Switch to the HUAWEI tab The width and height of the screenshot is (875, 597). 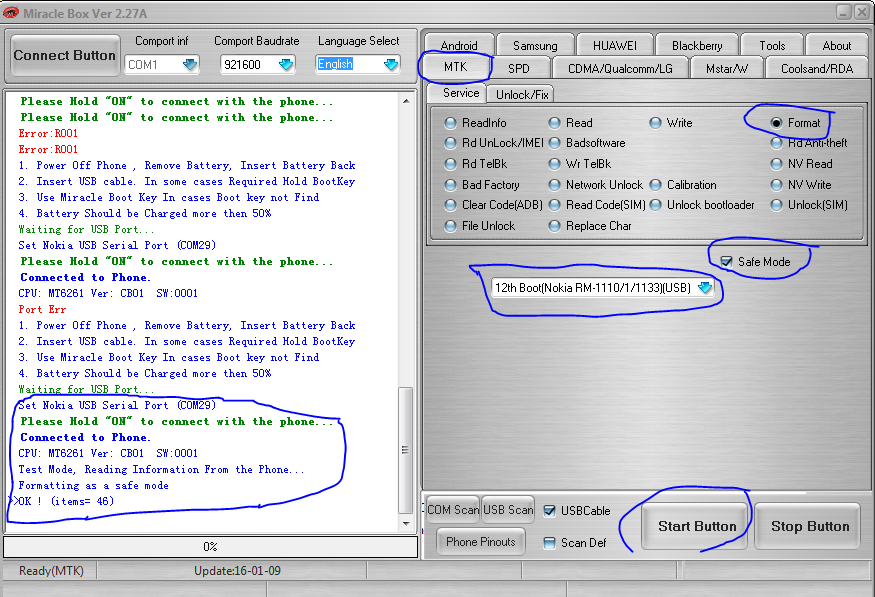614,45
